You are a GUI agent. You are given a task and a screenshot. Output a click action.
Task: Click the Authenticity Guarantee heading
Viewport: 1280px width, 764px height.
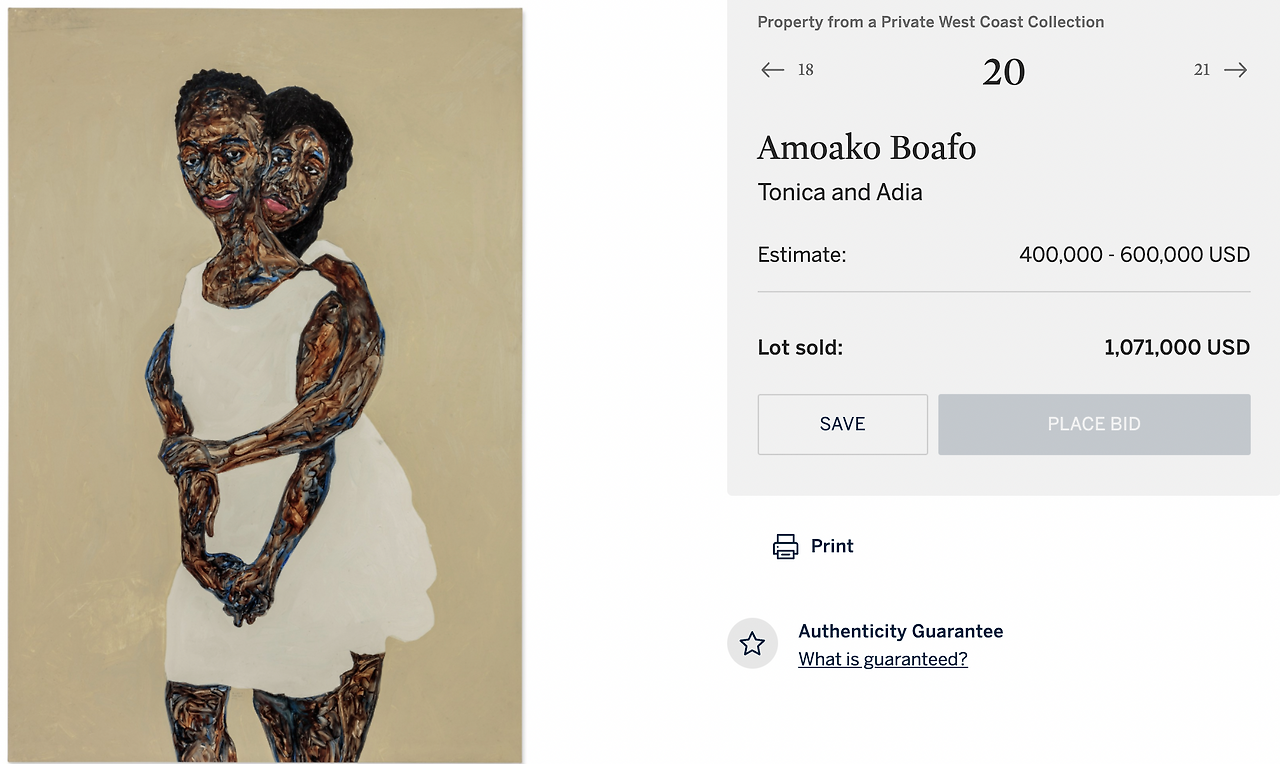pyautogui.click(x=900, y=631)
